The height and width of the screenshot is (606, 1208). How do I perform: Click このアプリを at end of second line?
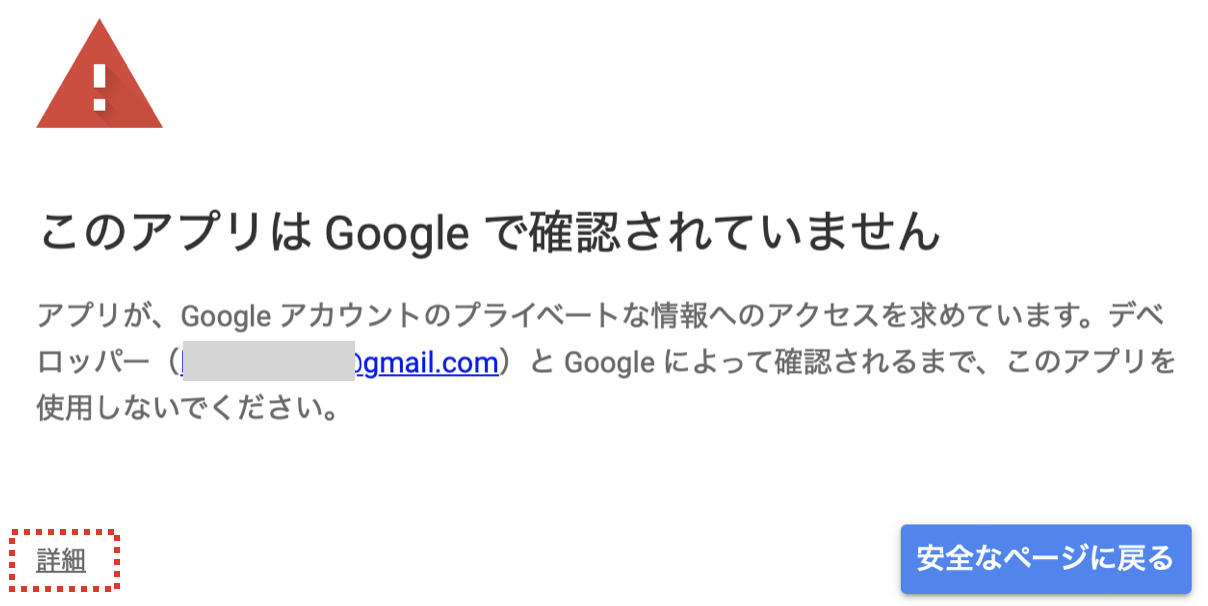click(x=1089, y=363)
